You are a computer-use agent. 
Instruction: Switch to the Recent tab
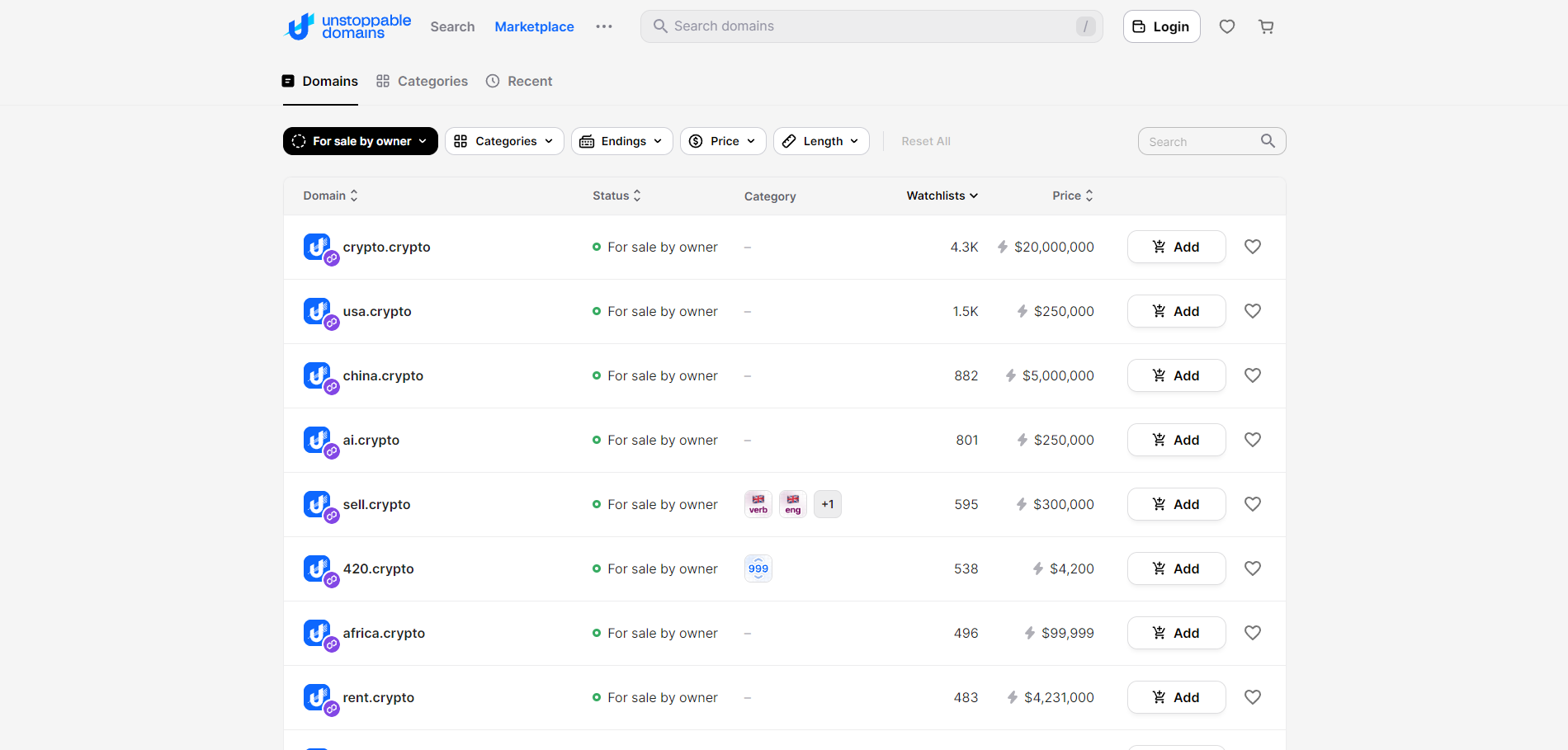(519, 81)
